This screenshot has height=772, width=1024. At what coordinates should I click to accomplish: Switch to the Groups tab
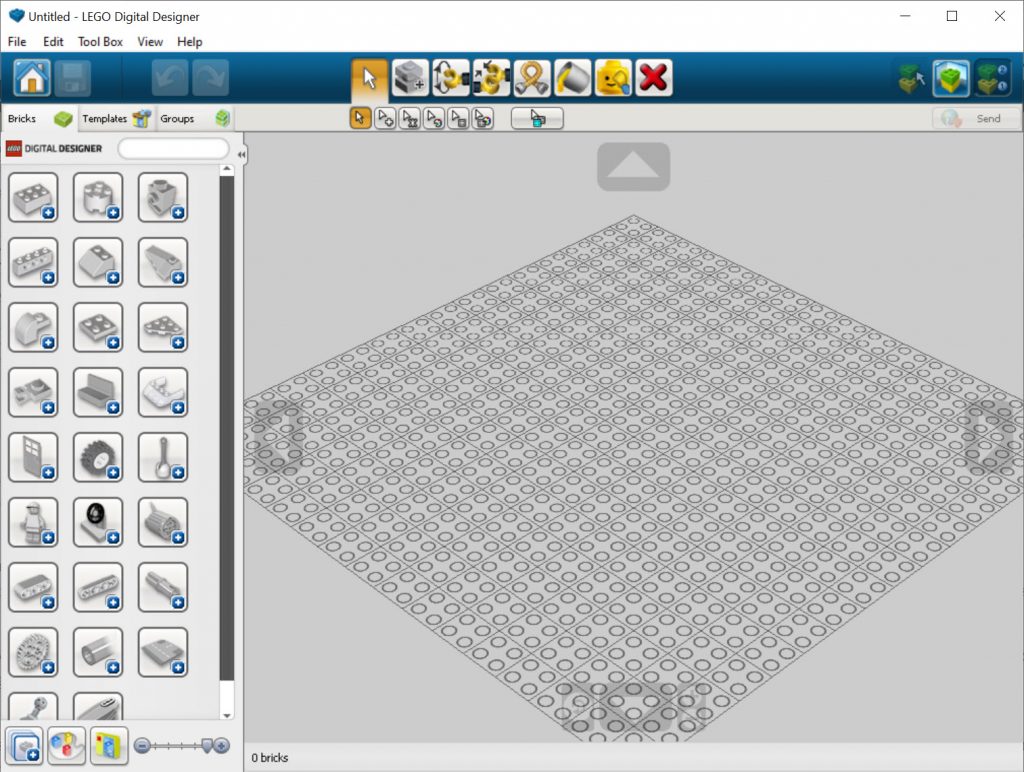click(195, 118)
